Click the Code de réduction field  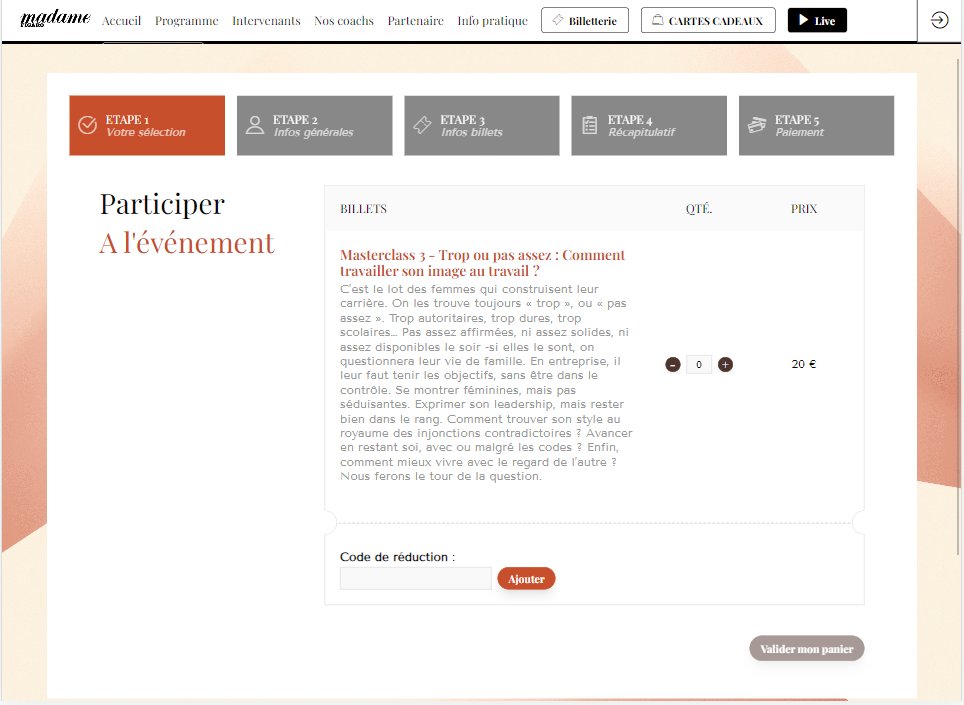click(416, 578)
